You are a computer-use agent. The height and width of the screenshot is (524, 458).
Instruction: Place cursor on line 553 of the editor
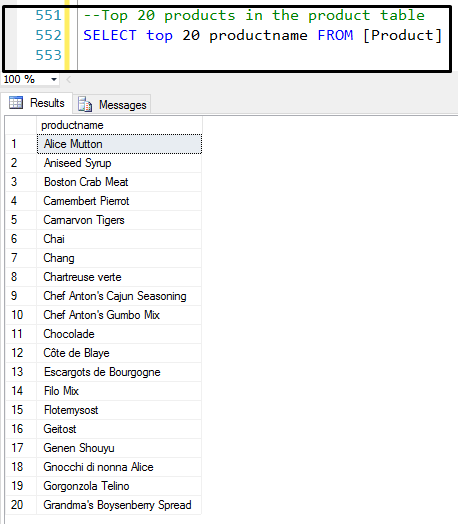tap(261, 55)
